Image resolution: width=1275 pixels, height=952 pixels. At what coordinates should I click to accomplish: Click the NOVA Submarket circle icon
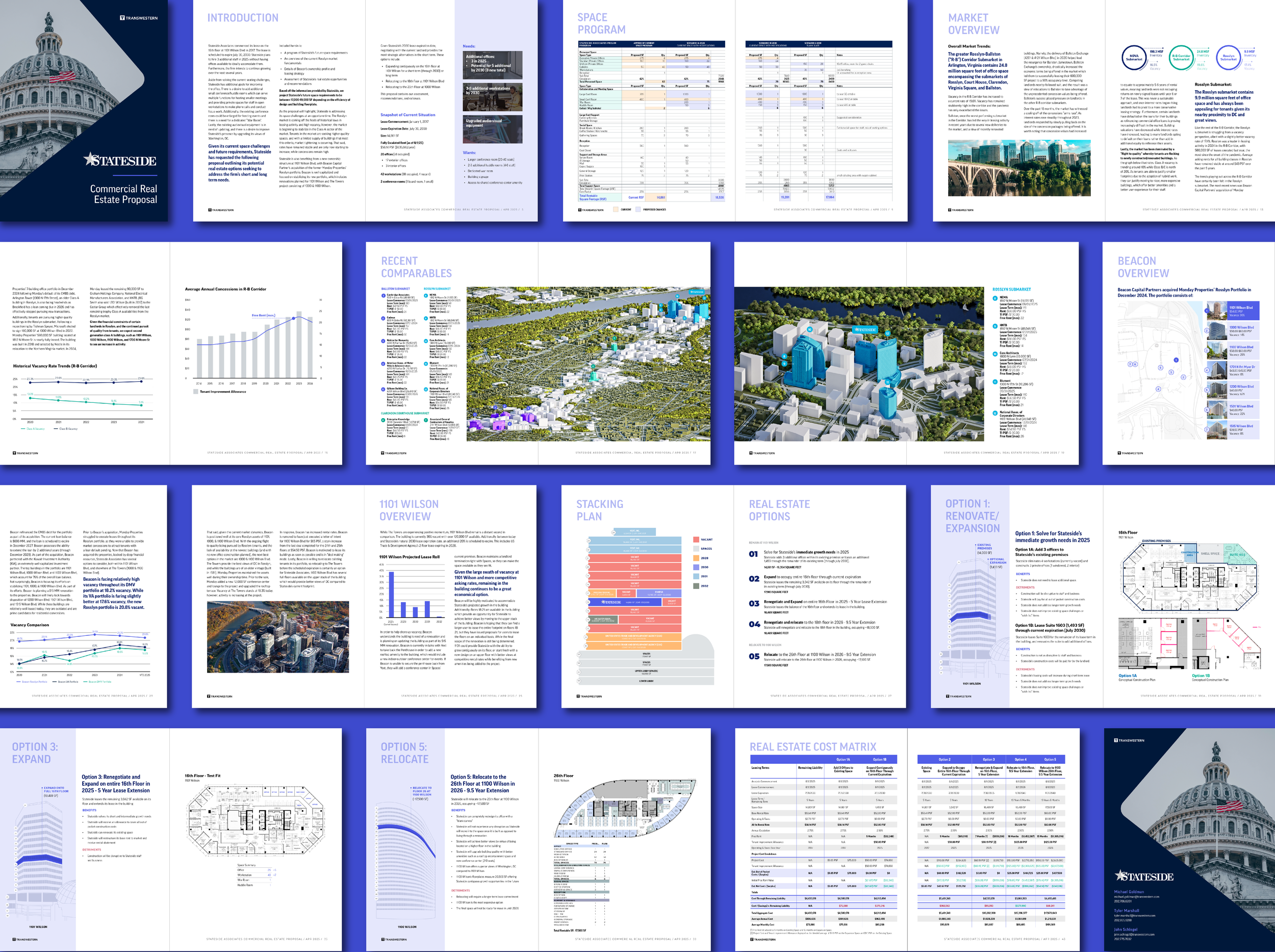click(x=1134, y=58)
